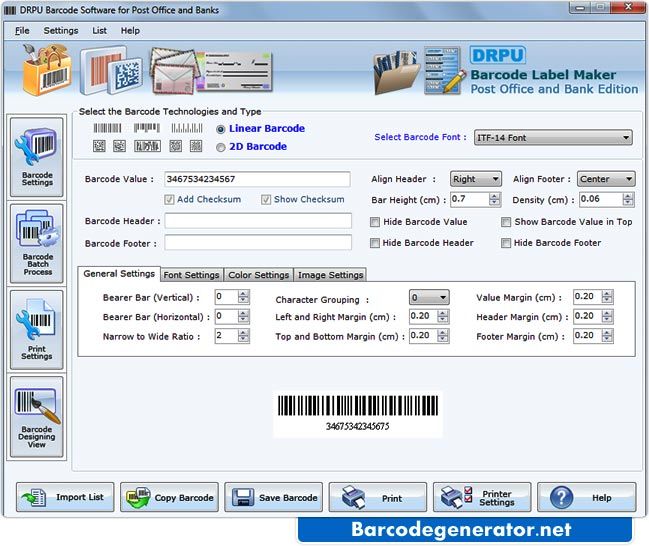649x546 pixels.
Task: Click the Print button
Action: (x=378, y=497)
